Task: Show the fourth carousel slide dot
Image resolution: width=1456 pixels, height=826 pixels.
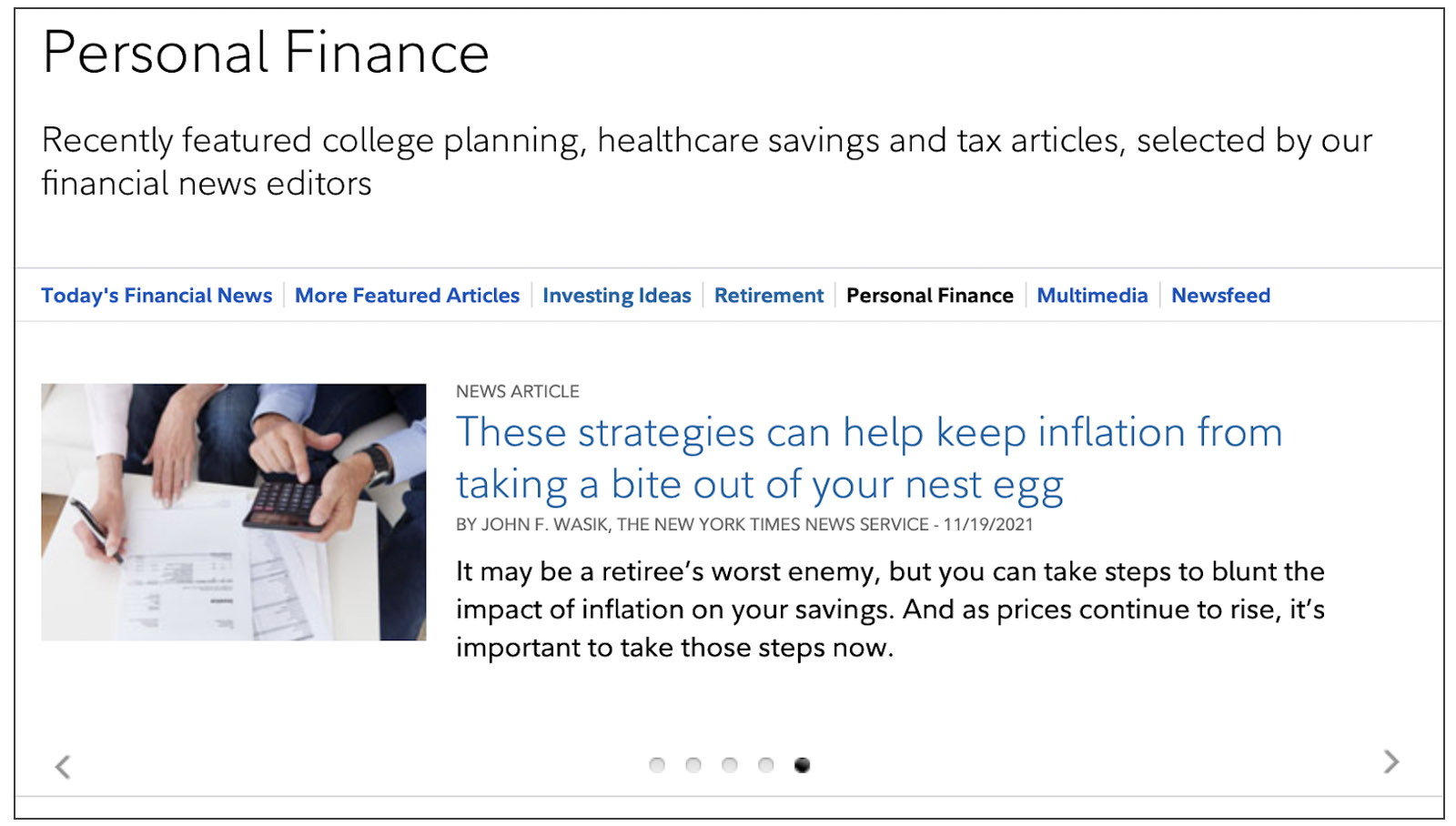Action: (766, 765)
